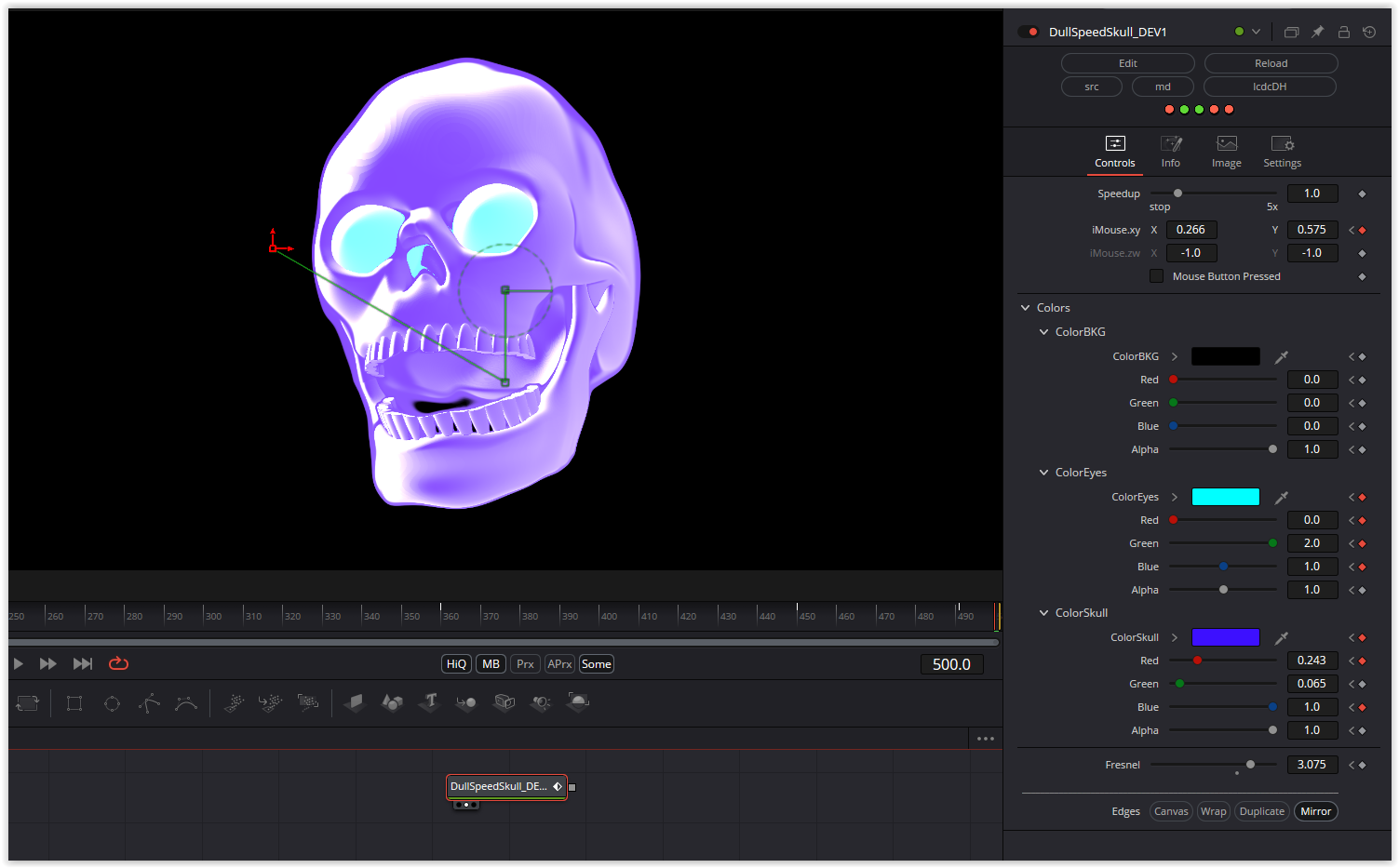Screen dimensions: 1399x868
Task: Lock the DullSpeedSkull_DEV1 tool
Action: tap(1343, 32)
